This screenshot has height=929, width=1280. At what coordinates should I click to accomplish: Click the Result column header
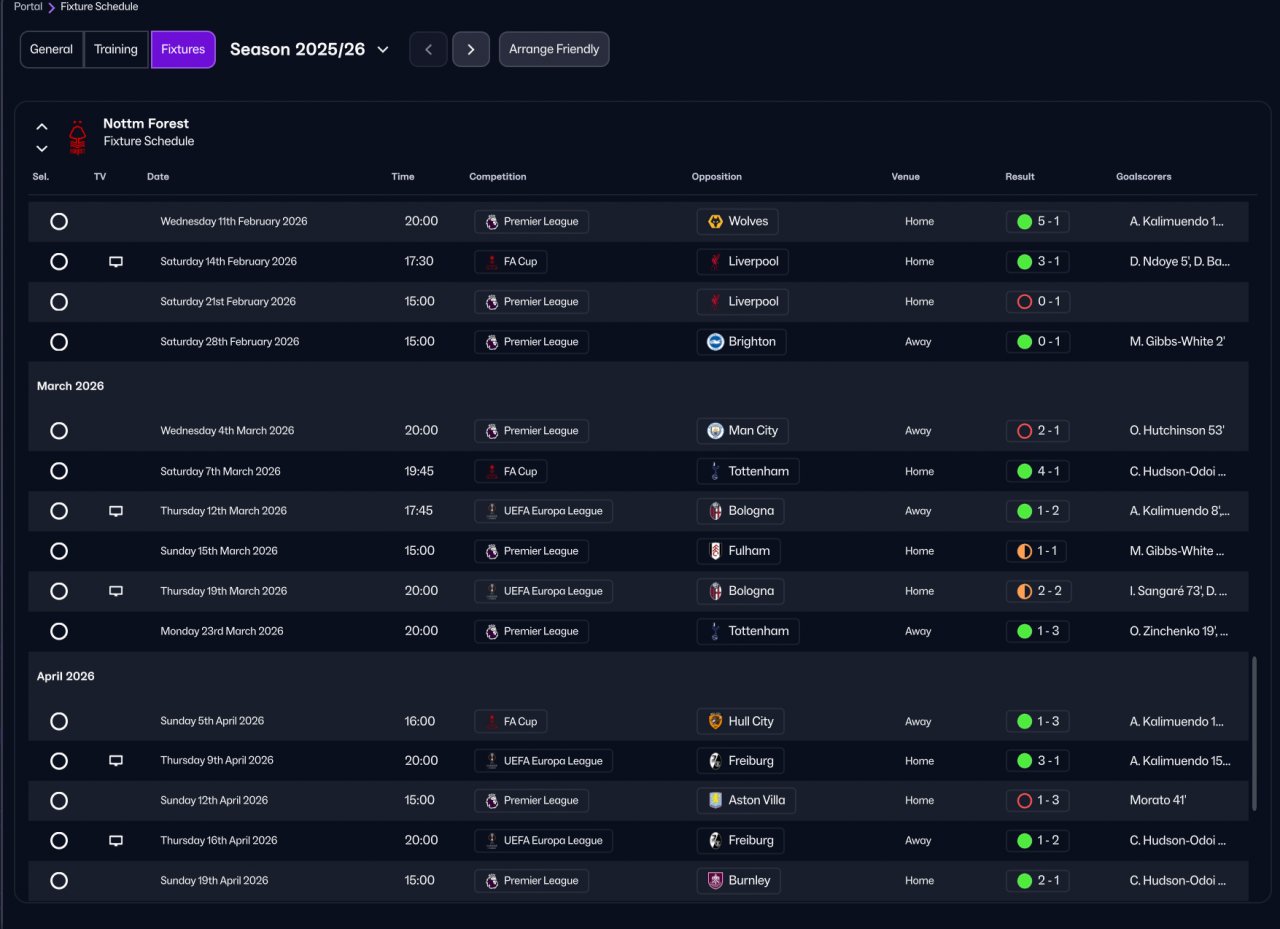pyautogui.click(x=1020, y=177)
